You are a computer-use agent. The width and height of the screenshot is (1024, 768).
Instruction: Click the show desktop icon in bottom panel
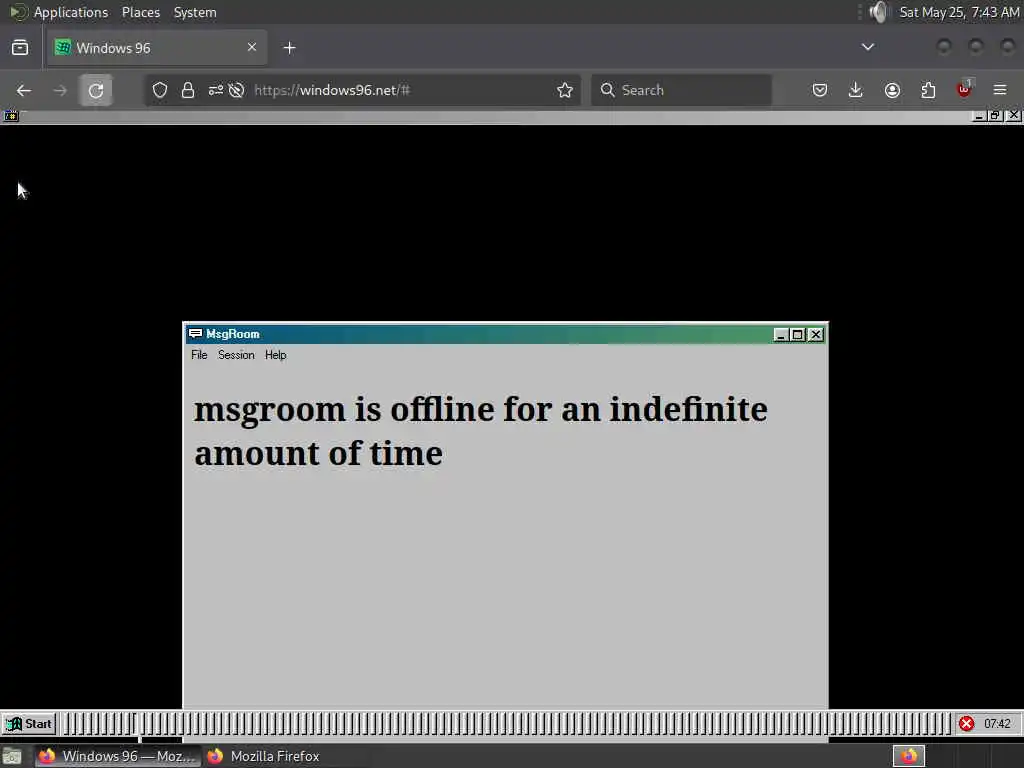tap(12, 756)
